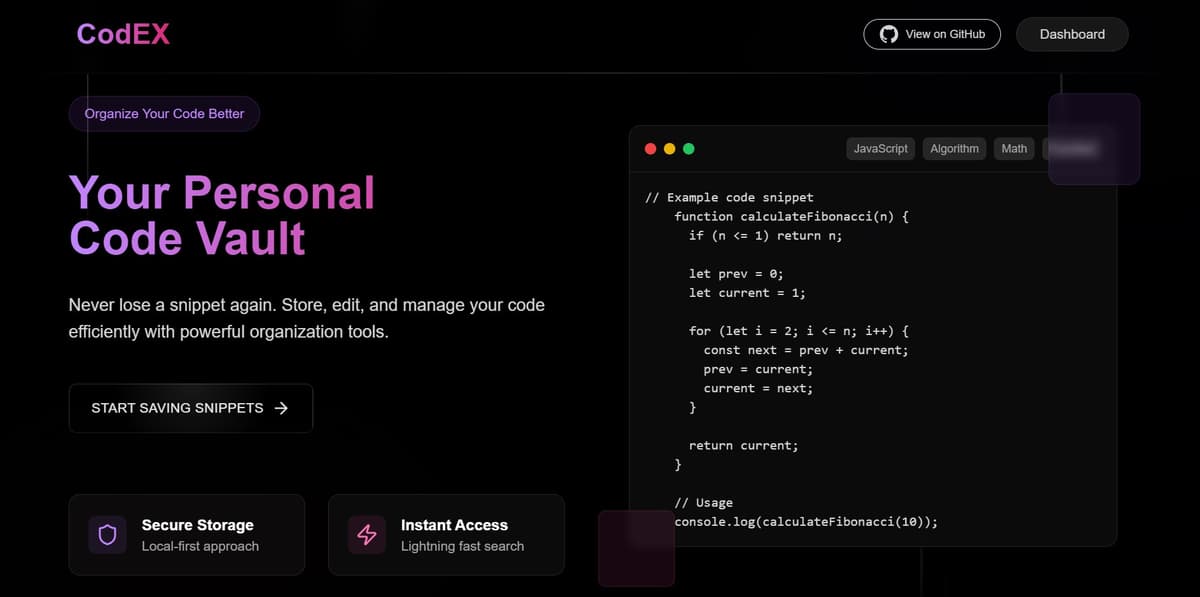Click the Your Personal Code Vault heading
1200x597 pixels.
click(221, 215)
